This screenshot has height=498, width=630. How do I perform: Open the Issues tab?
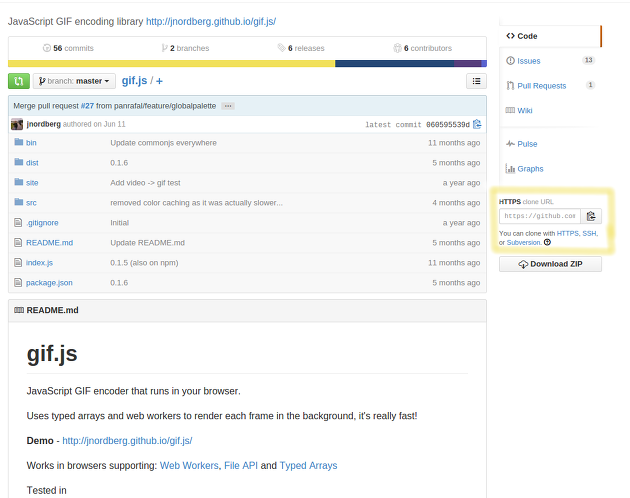[x=528, y=61]
